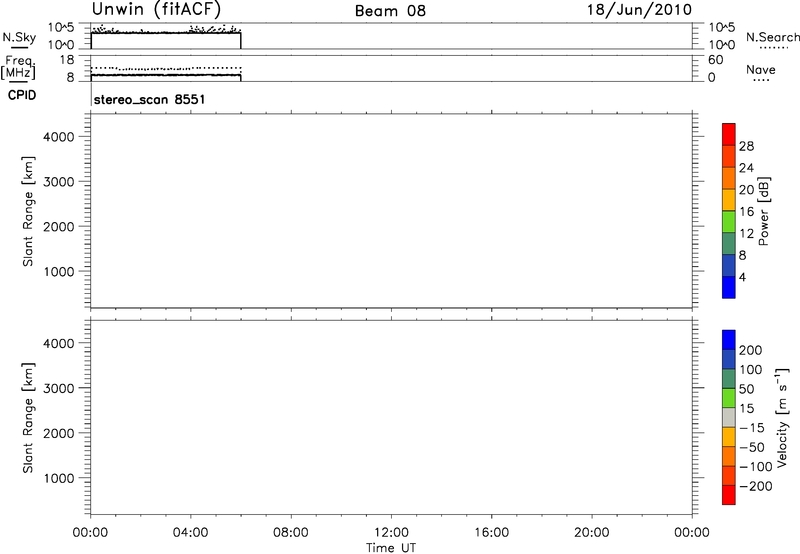The height and width of the screenshot is (554, 800).
Task: Click the frequency axis value '18'
Action: pyautogui.click(x=67, y=60)
